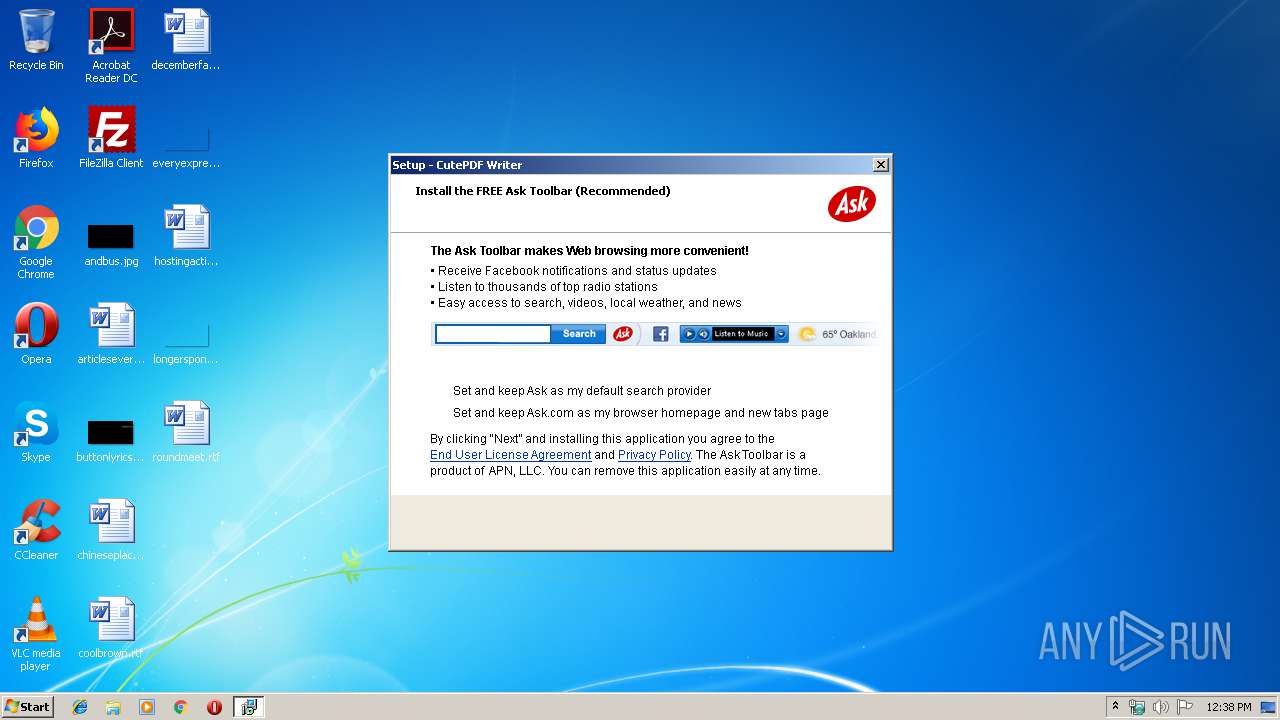Viewport: 1280px width, 720px height.
Task: Launch Opera from the desktop
Action: [36, 334]
